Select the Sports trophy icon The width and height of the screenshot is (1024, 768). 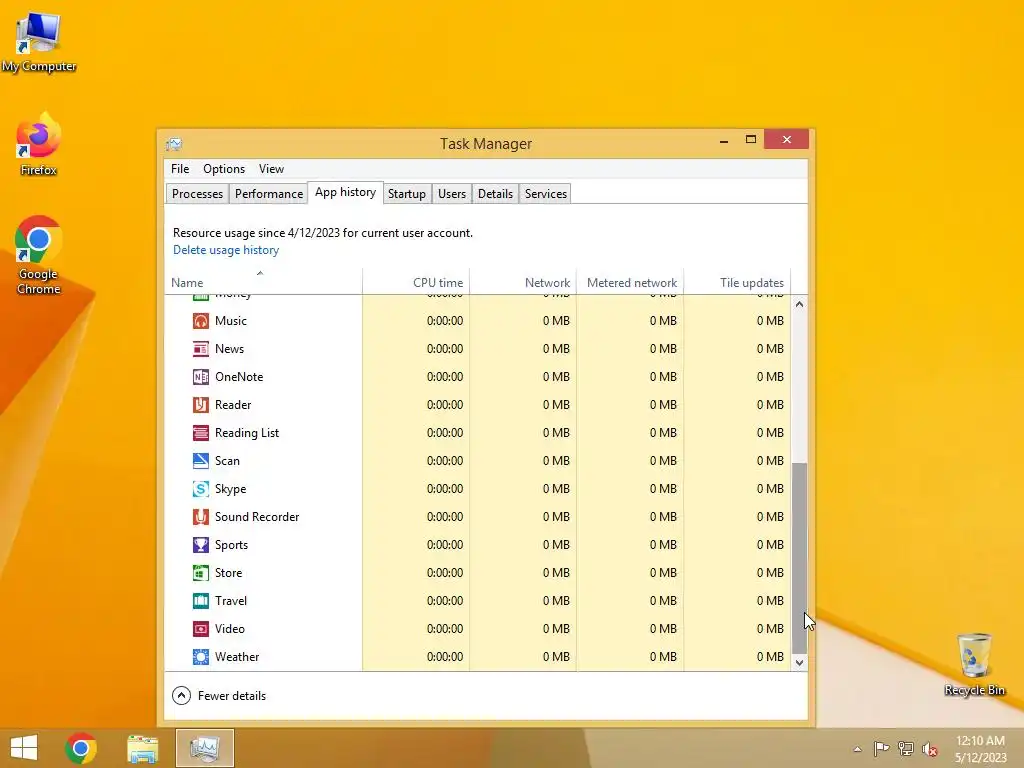pyautogui.click(x=200, y=545)
